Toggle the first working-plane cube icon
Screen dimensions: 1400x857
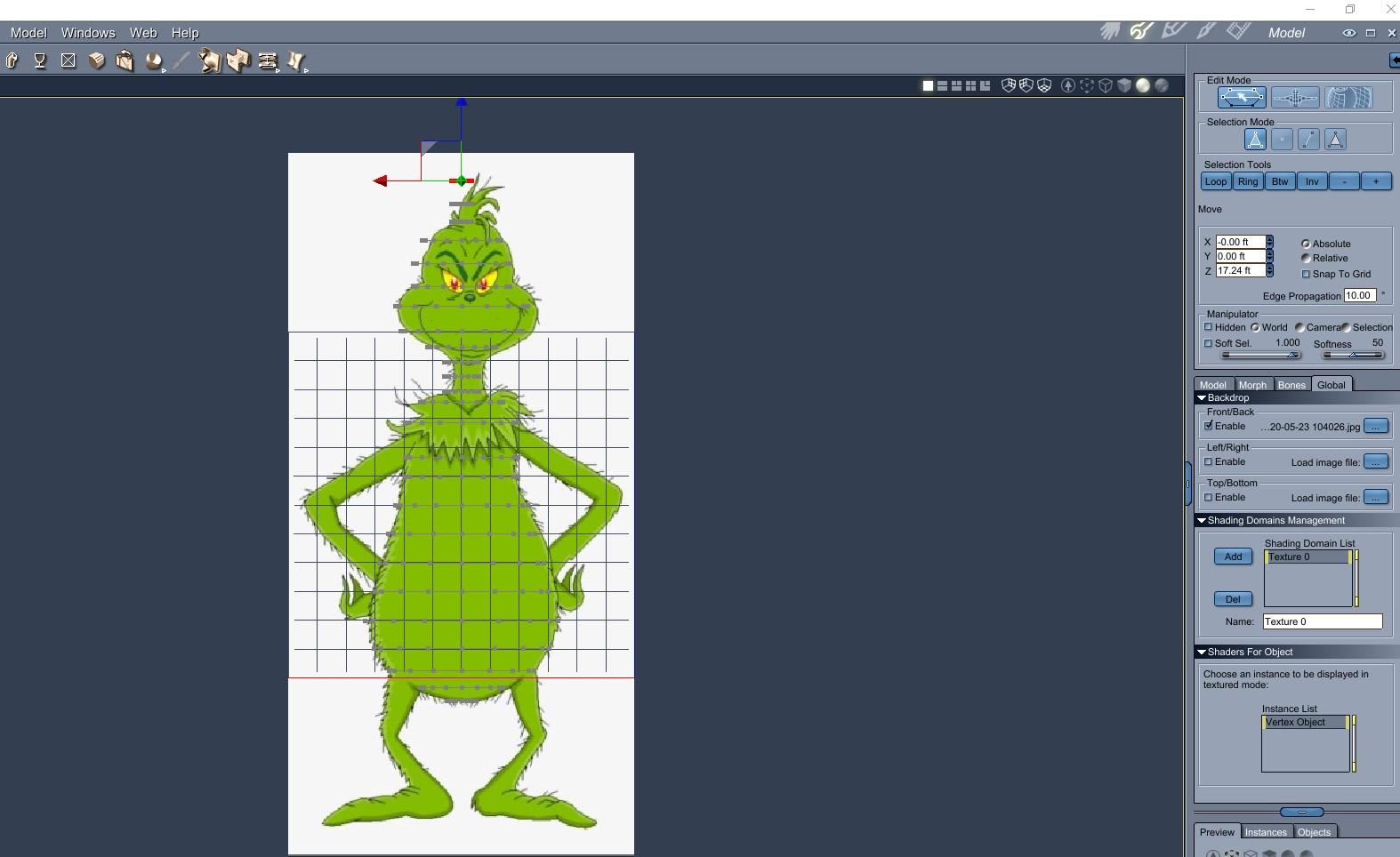pos(1009,85)
